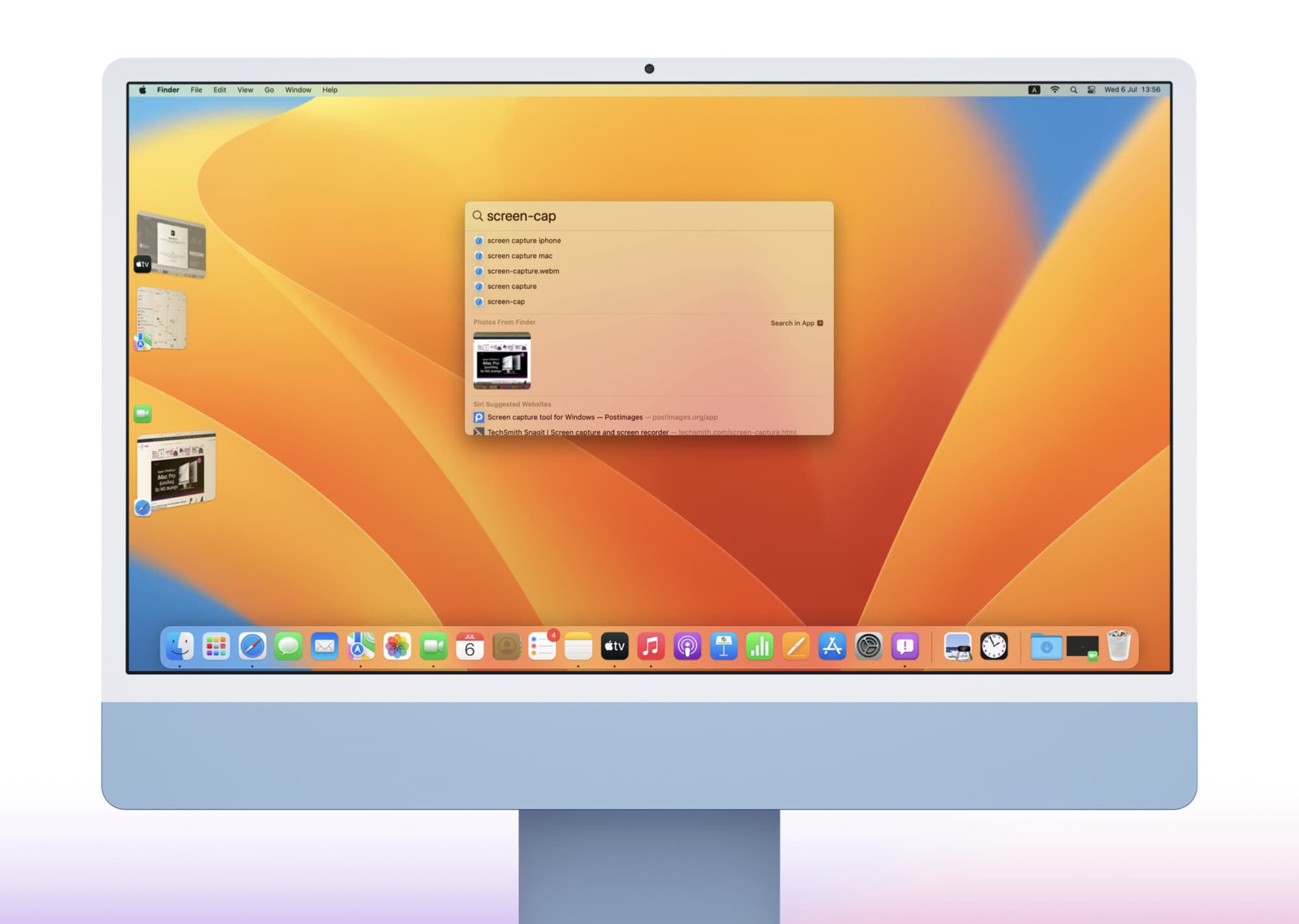The height and width of the screenshot is (924, 1299).
Task: Open the Downloads folder stack
Action: point(1046,647)
